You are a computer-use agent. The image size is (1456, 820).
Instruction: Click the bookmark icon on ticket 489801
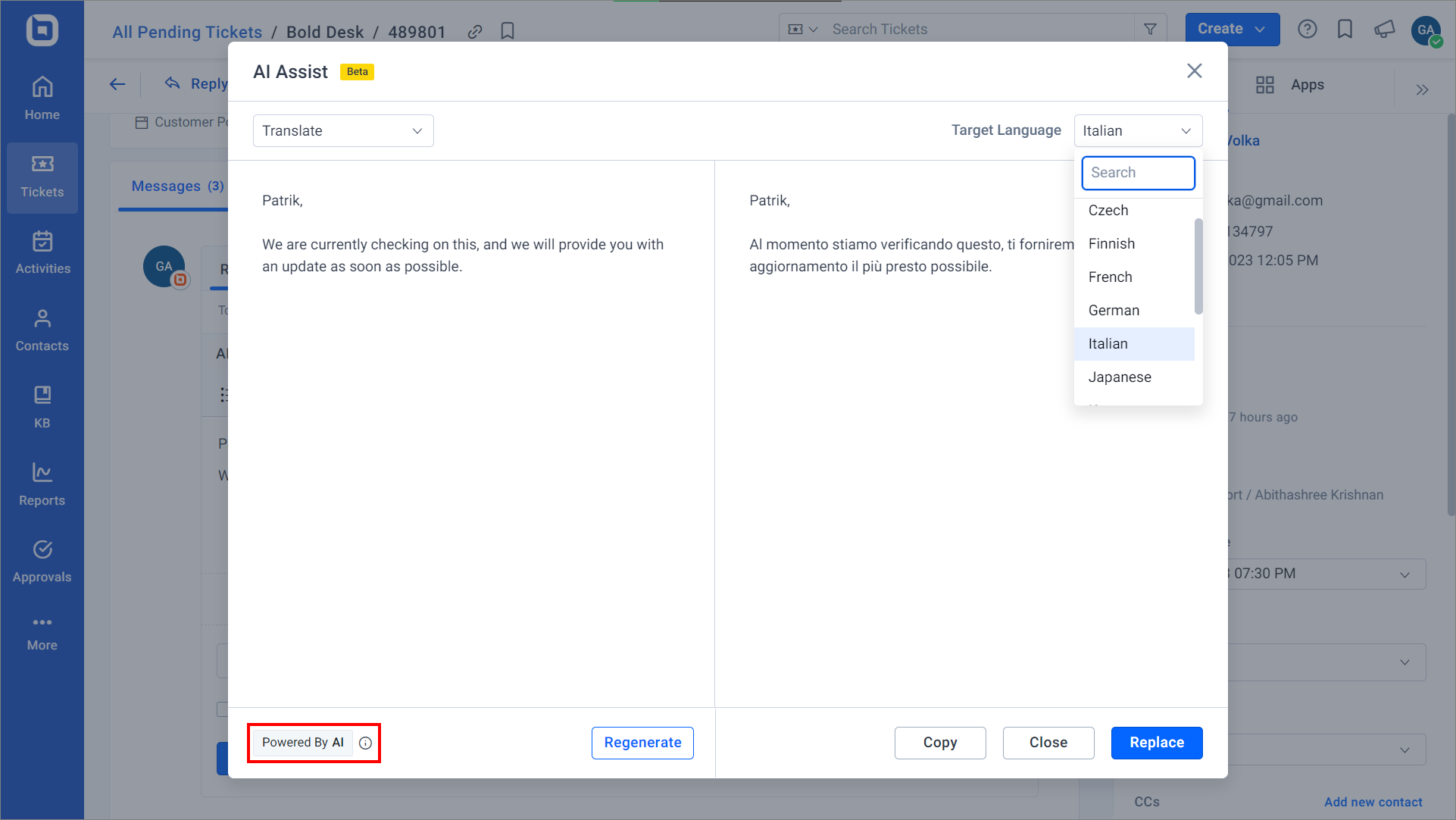509,31
